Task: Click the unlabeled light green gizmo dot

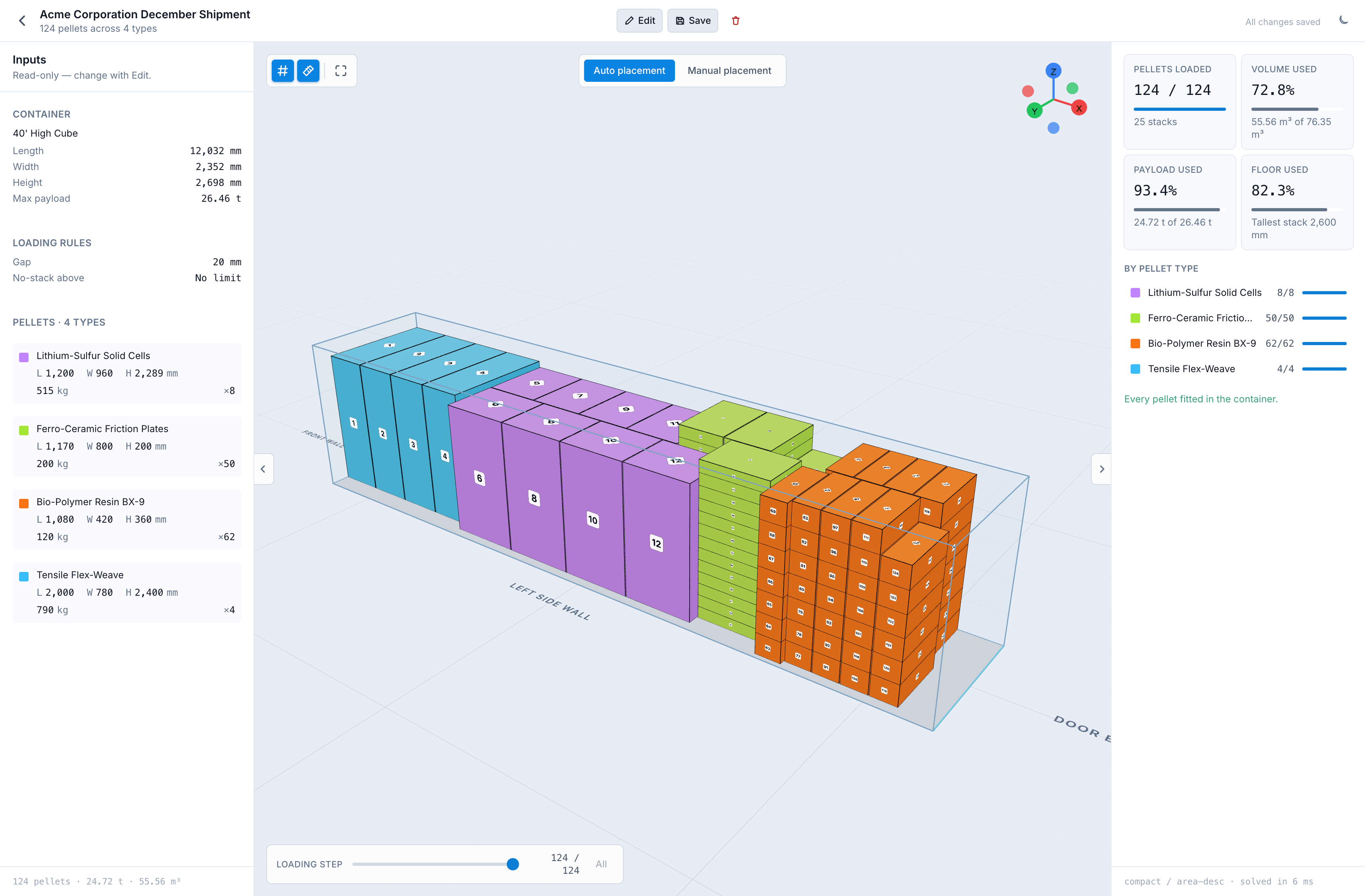Action: click(1072, 88)
